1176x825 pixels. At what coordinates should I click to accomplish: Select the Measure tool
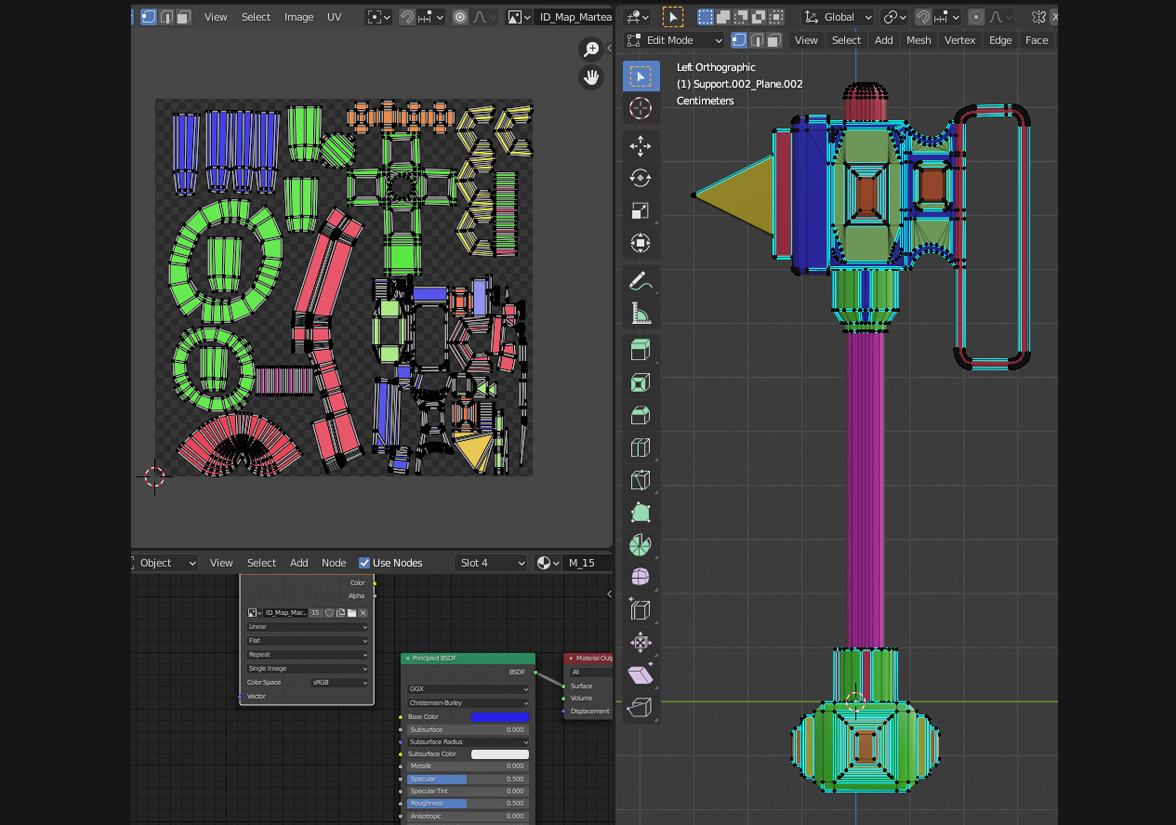click(x=641, y=314)
